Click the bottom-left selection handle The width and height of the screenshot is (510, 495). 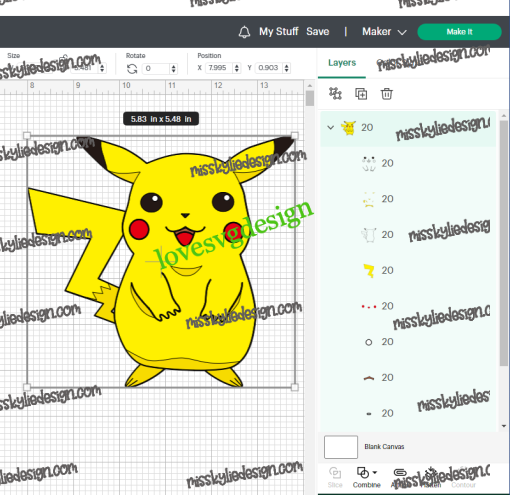pyautogui.click(x=27, y=387)
